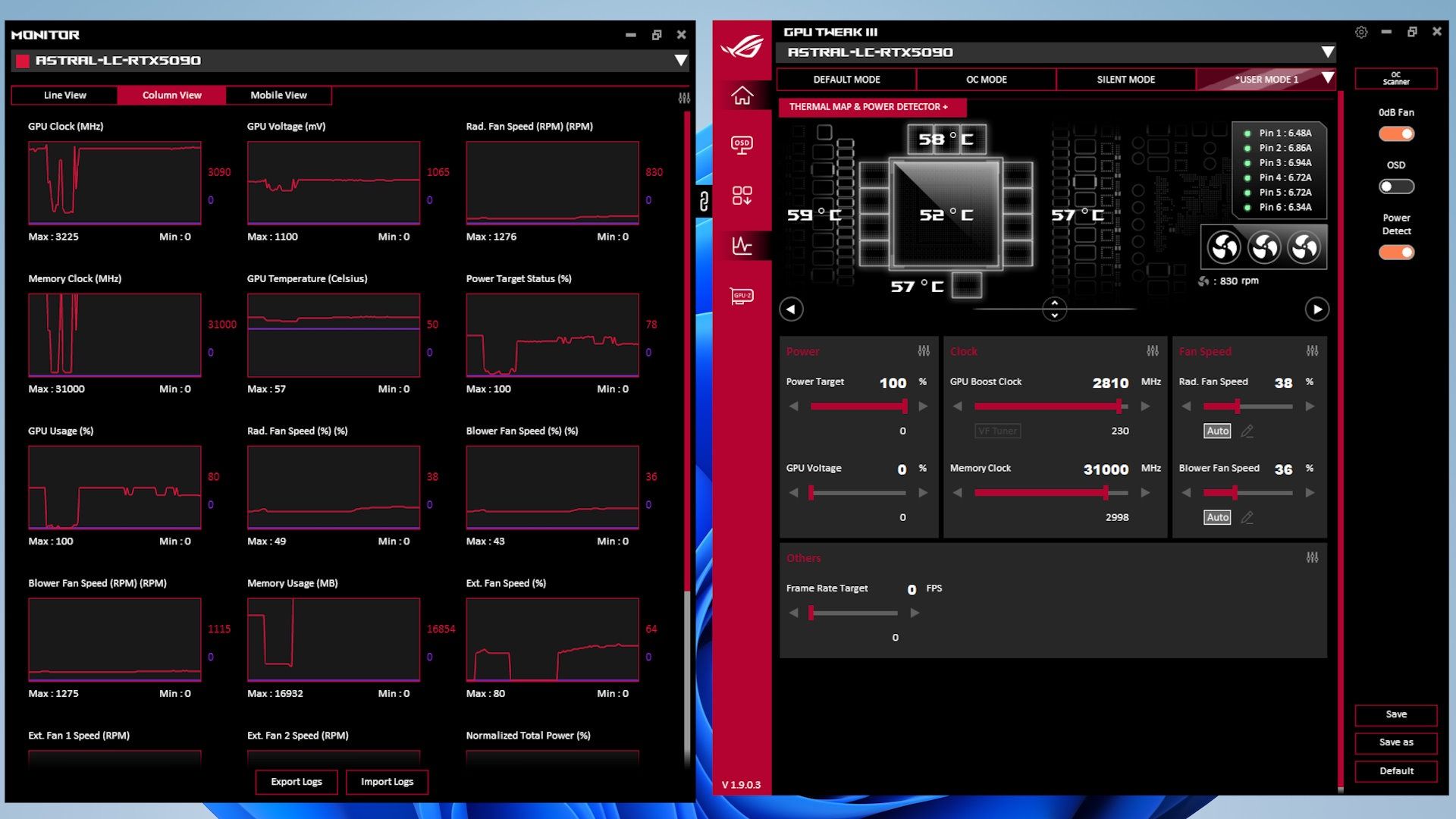
Task: Reset with the Default button
Action: click(1395, 771)
